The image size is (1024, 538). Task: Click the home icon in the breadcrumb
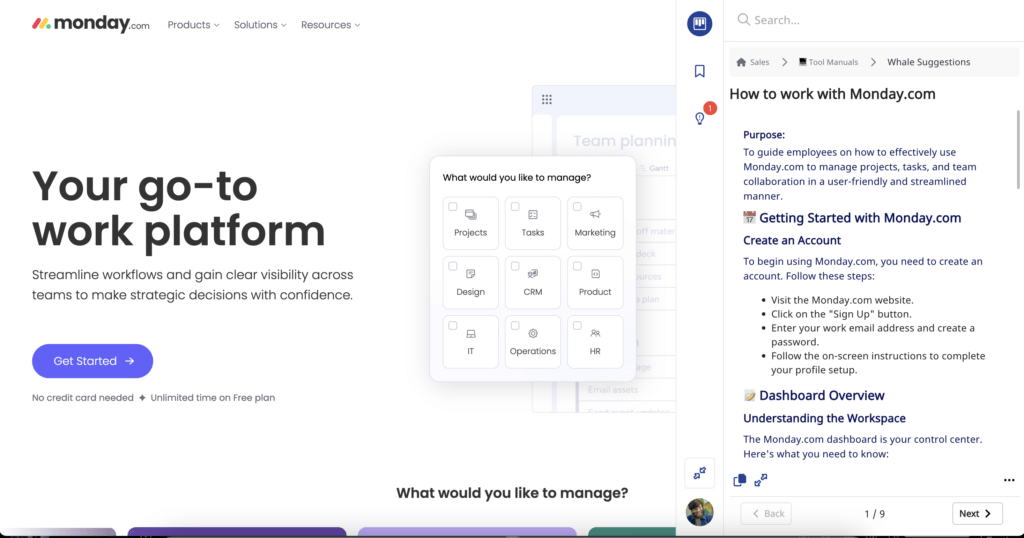[741, 62]
